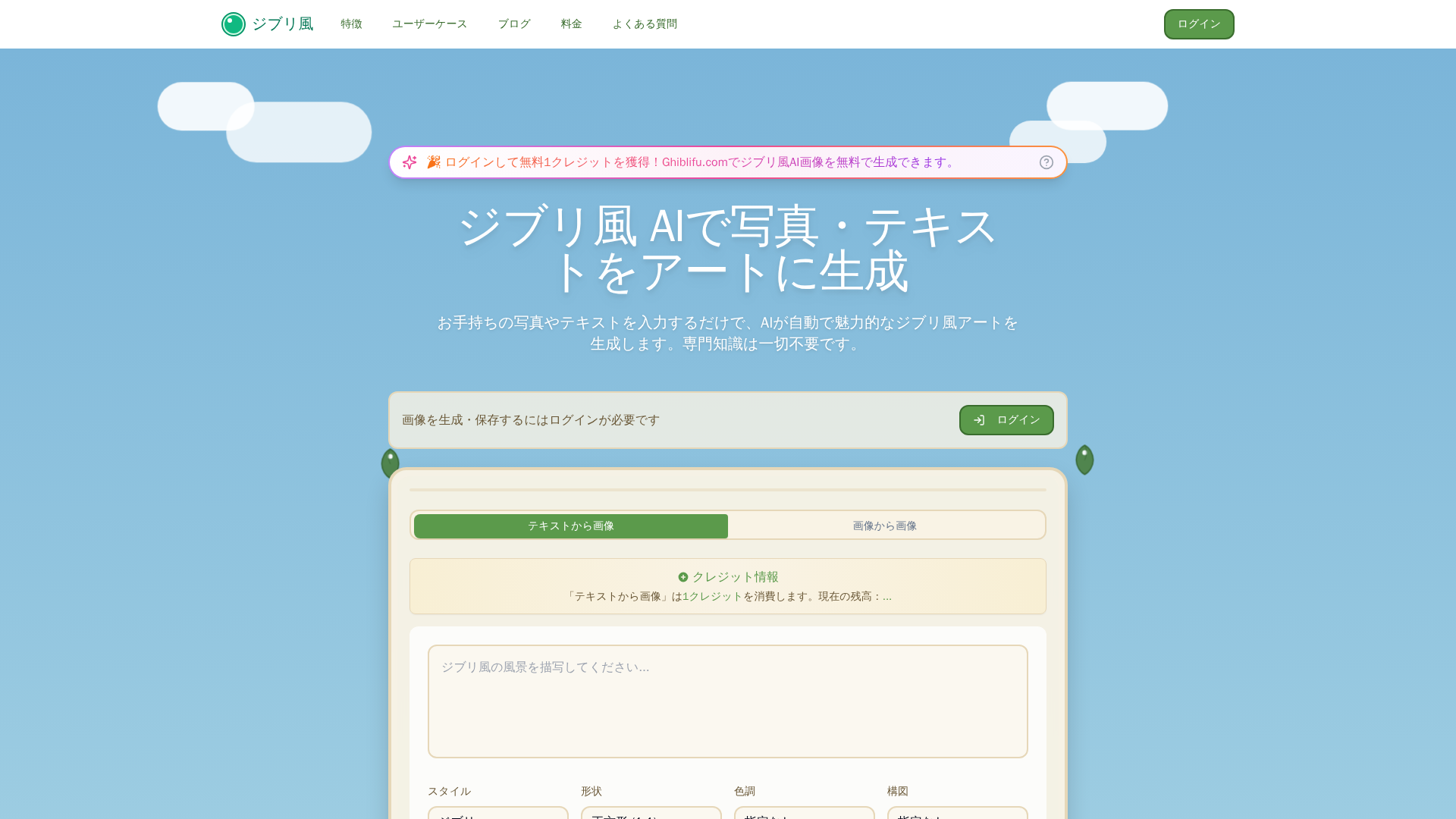The height and width of the screenshot is (819, 1456).
Task: Open the 構図 dropdown
Action: pos(957,813)
